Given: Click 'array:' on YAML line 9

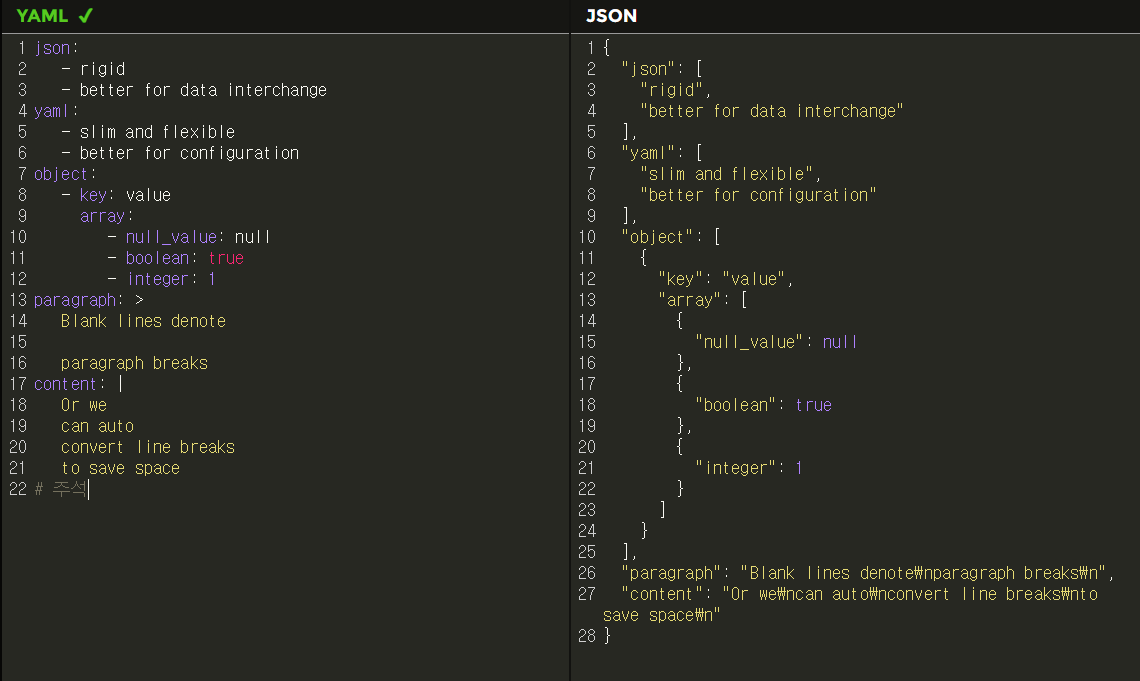Looking at the screenshot, I should pos(106,217).
